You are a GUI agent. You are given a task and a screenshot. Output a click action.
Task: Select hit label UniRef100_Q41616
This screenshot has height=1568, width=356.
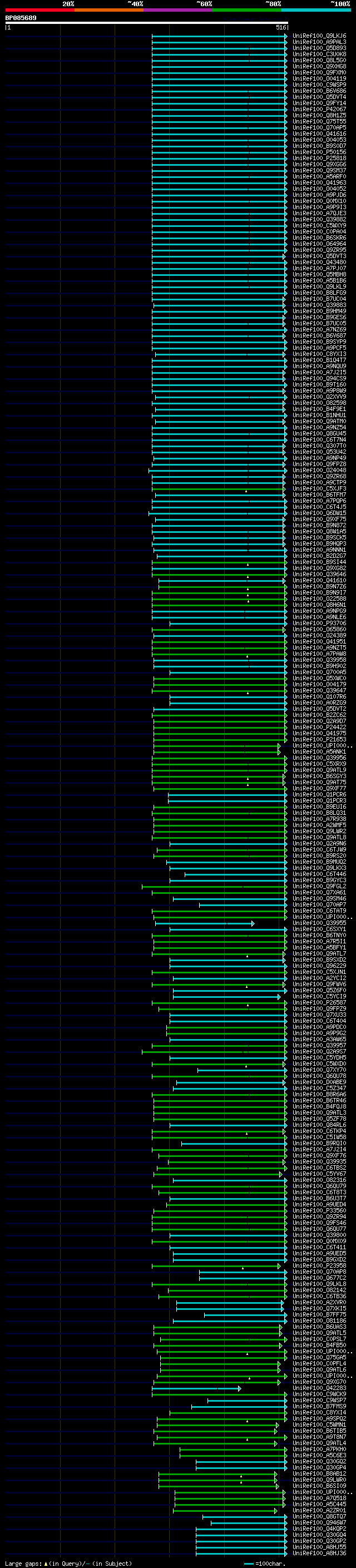click(319, 134)
